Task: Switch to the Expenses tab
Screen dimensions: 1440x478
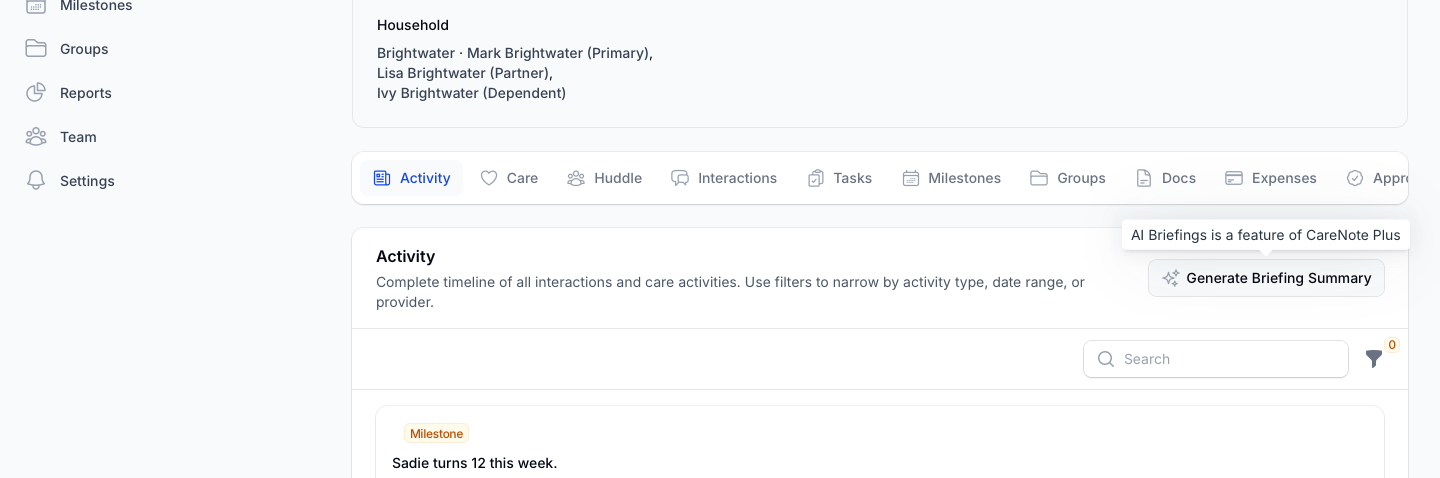Action: (1271, 178)
